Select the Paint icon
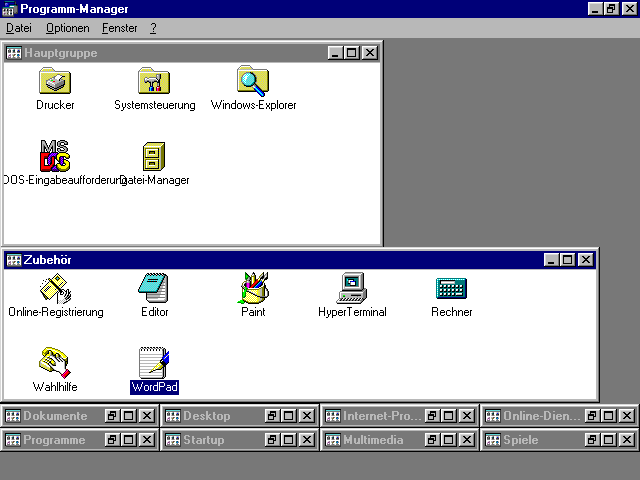 tap(253, 288)
